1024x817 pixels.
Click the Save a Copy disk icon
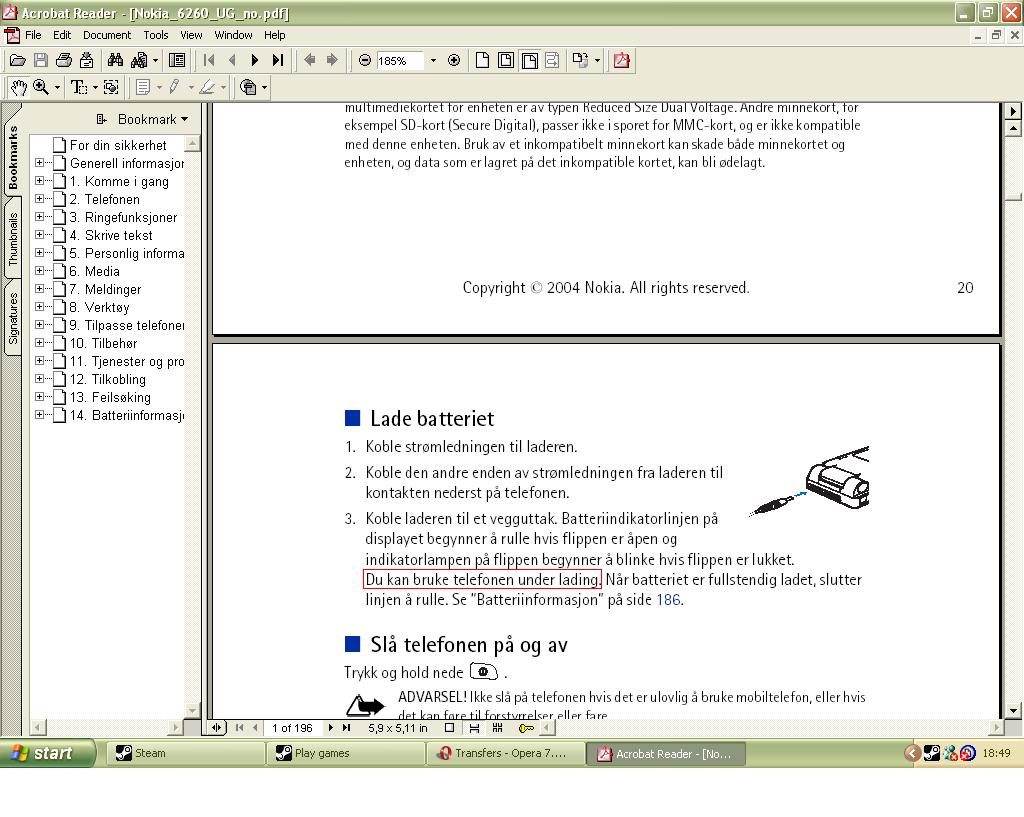40,61
